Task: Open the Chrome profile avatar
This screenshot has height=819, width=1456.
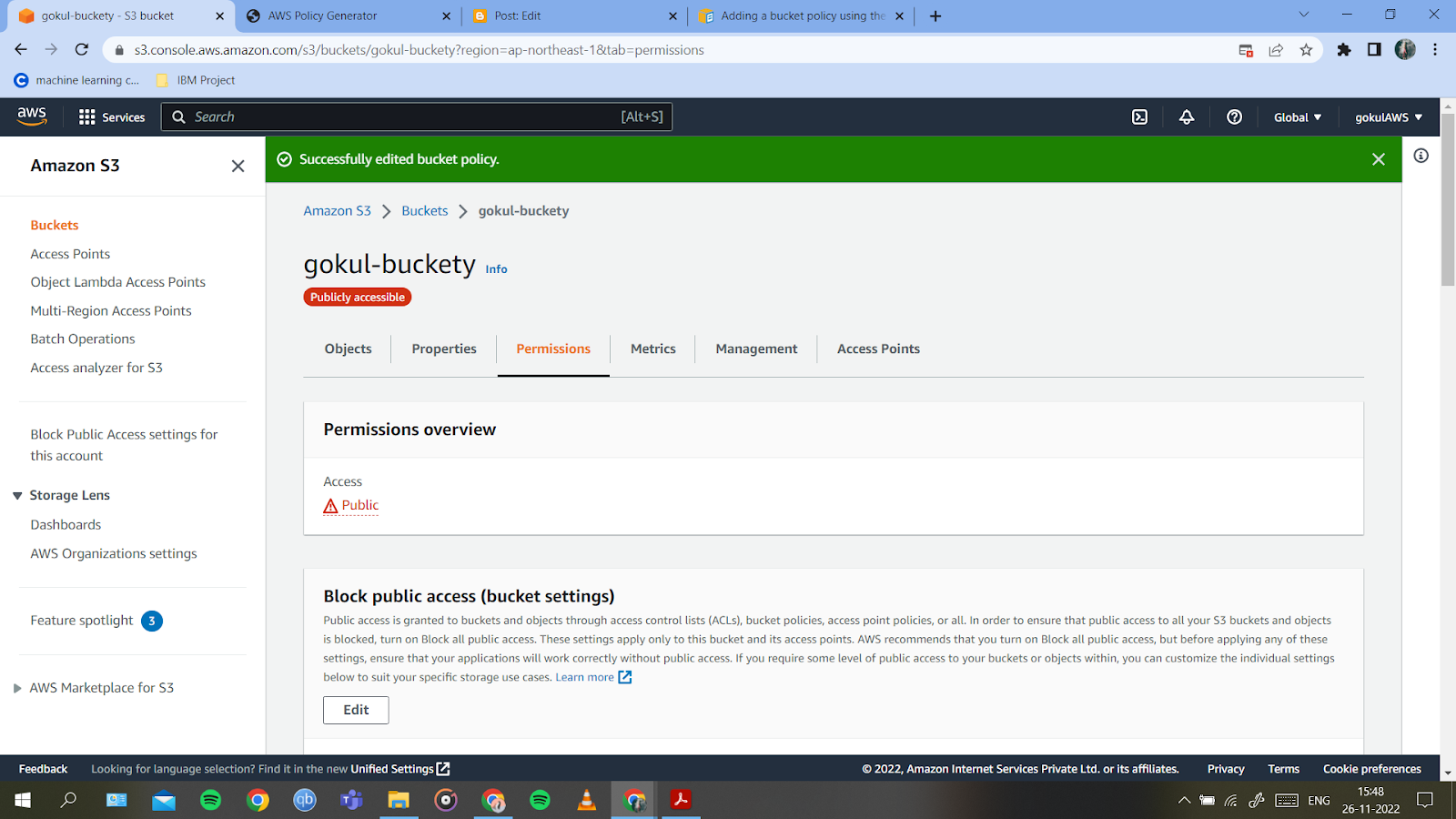Action: (1405, 50)
